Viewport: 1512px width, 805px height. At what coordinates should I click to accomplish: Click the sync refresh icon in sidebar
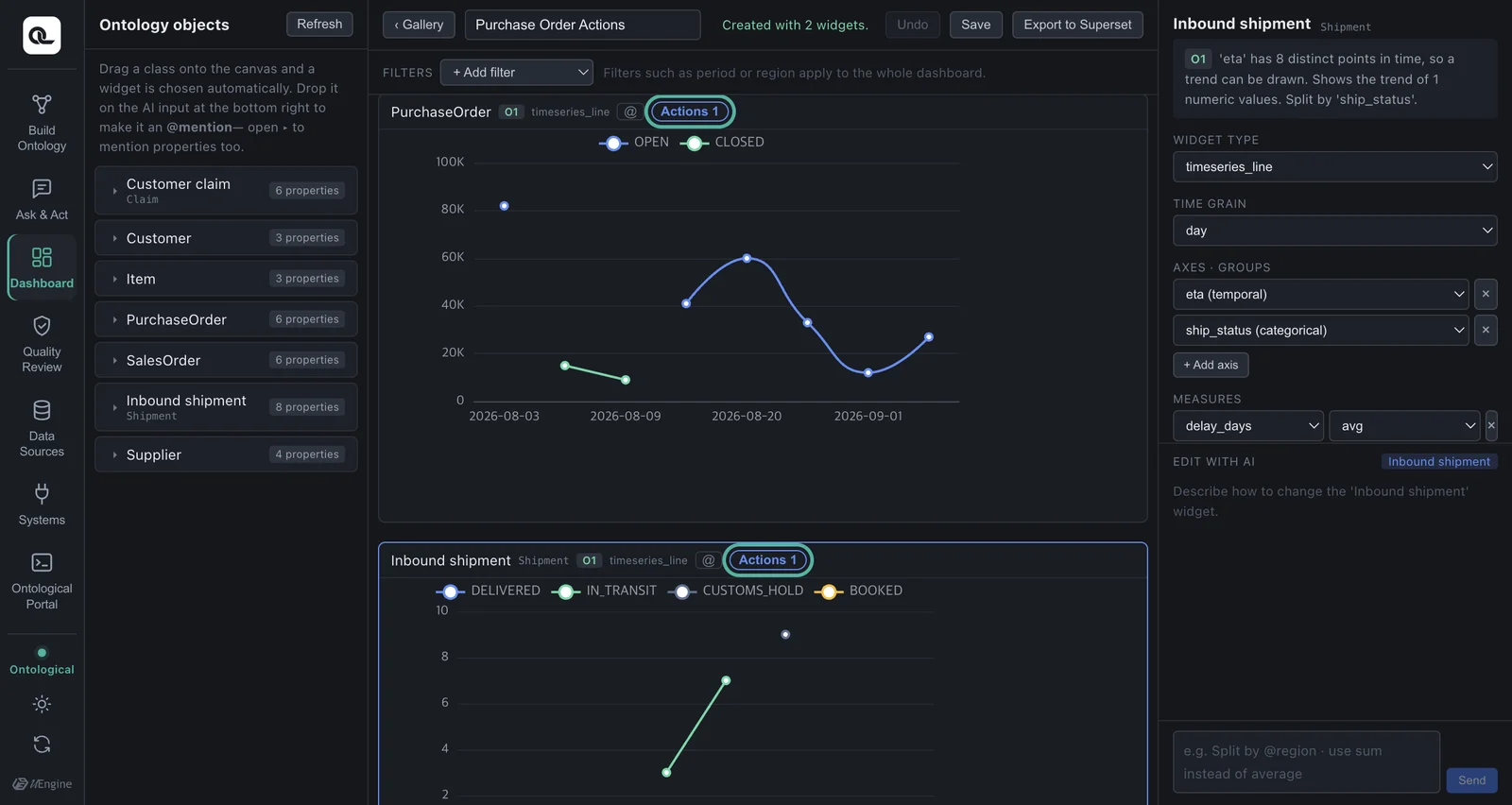point(42,745)
